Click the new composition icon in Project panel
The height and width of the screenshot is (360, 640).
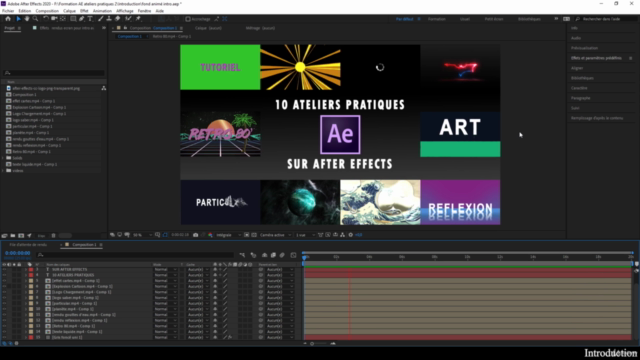click(x=21, y=236)
